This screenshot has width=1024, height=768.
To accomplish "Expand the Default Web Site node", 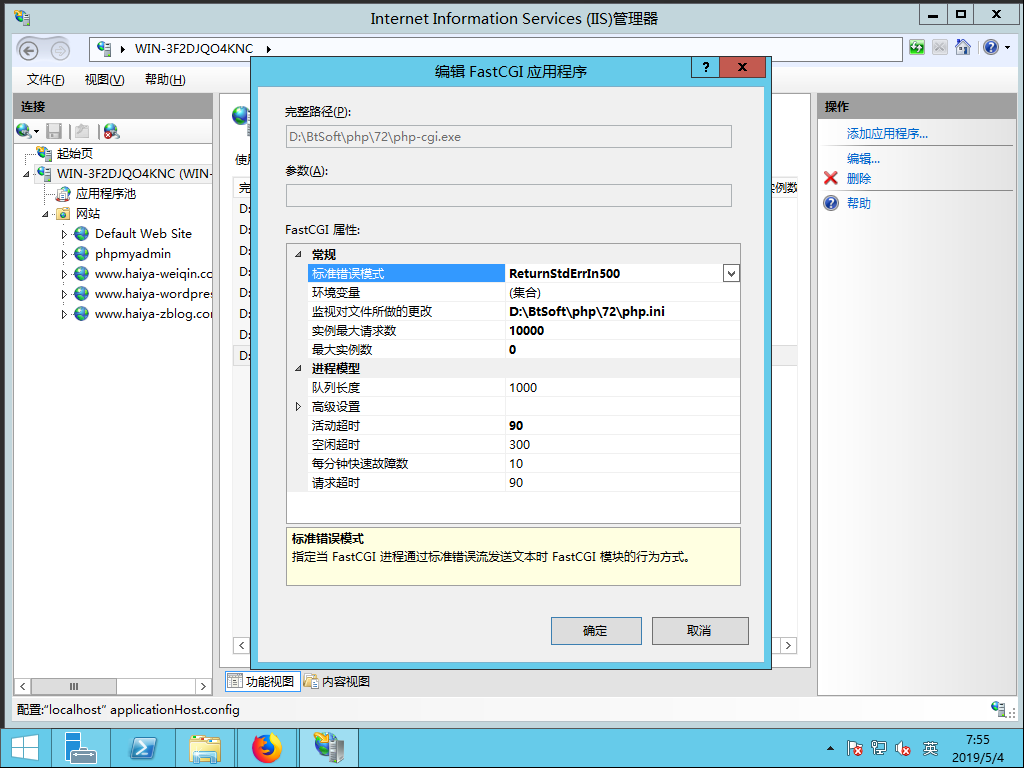I will click(64, 234).
